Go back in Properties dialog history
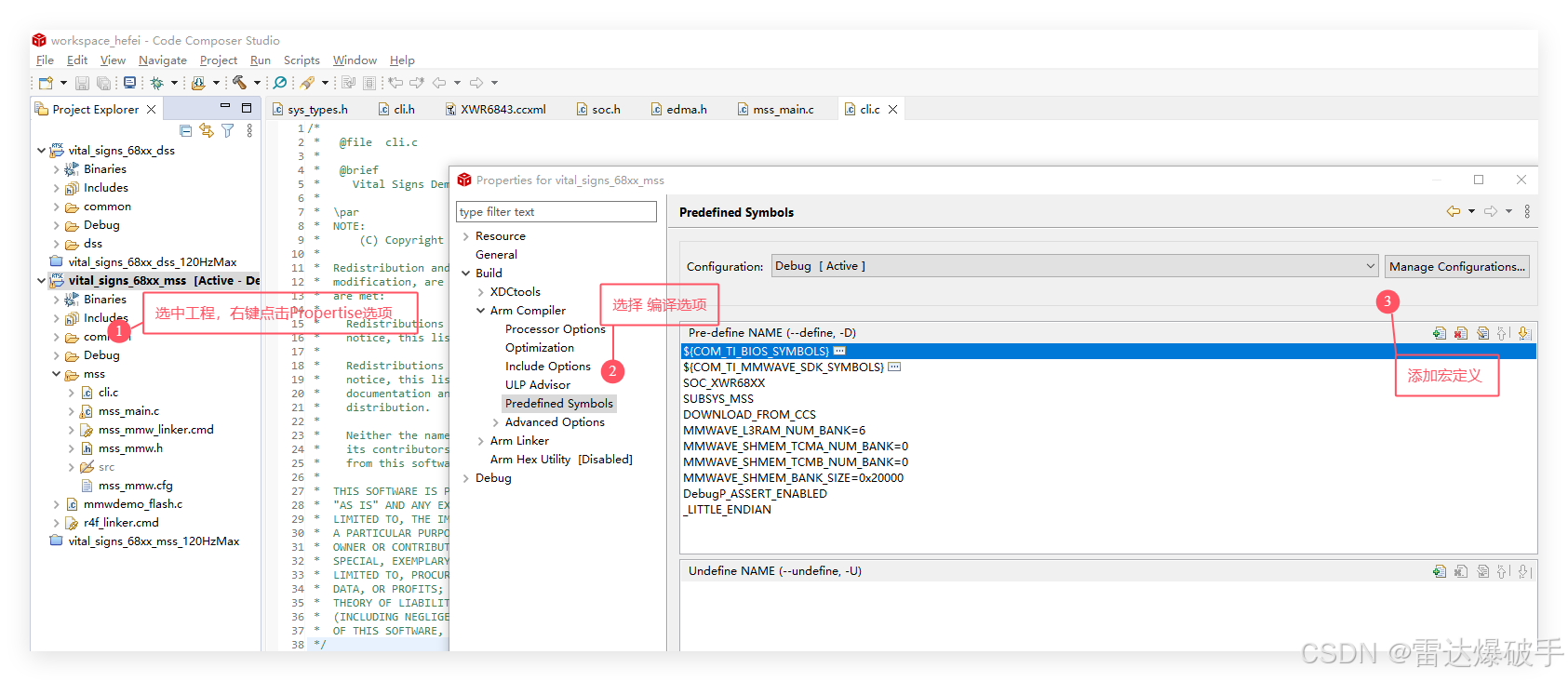 click(1454, 211)
